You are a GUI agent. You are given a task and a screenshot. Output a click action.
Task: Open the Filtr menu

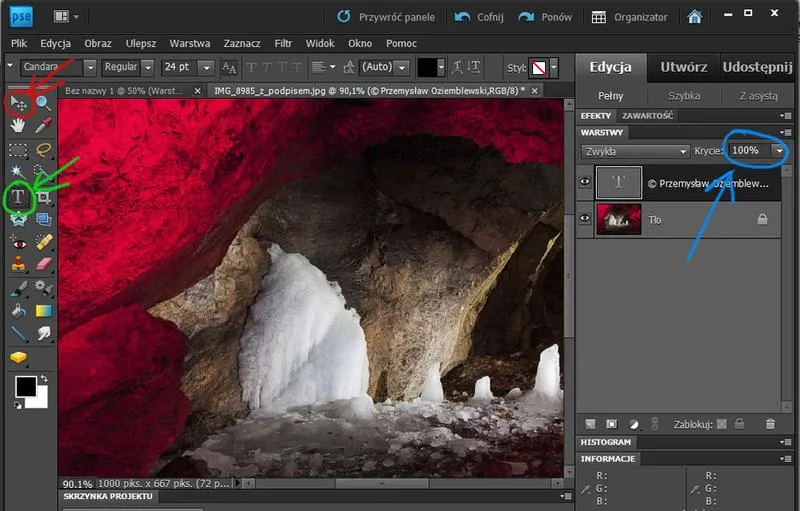(283, 43)
